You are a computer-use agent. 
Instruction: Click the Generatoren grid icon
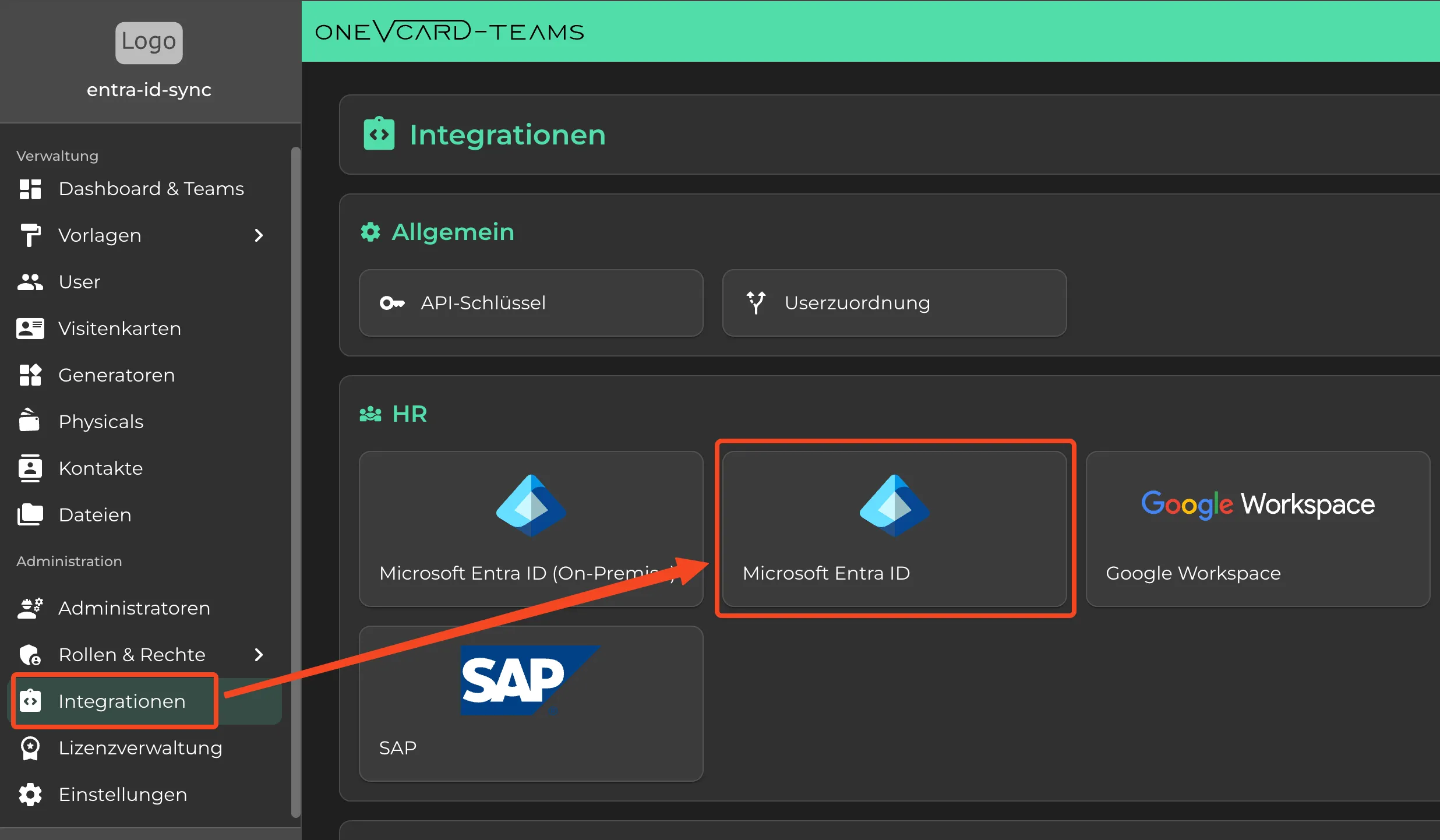click(x=30, y=375)
